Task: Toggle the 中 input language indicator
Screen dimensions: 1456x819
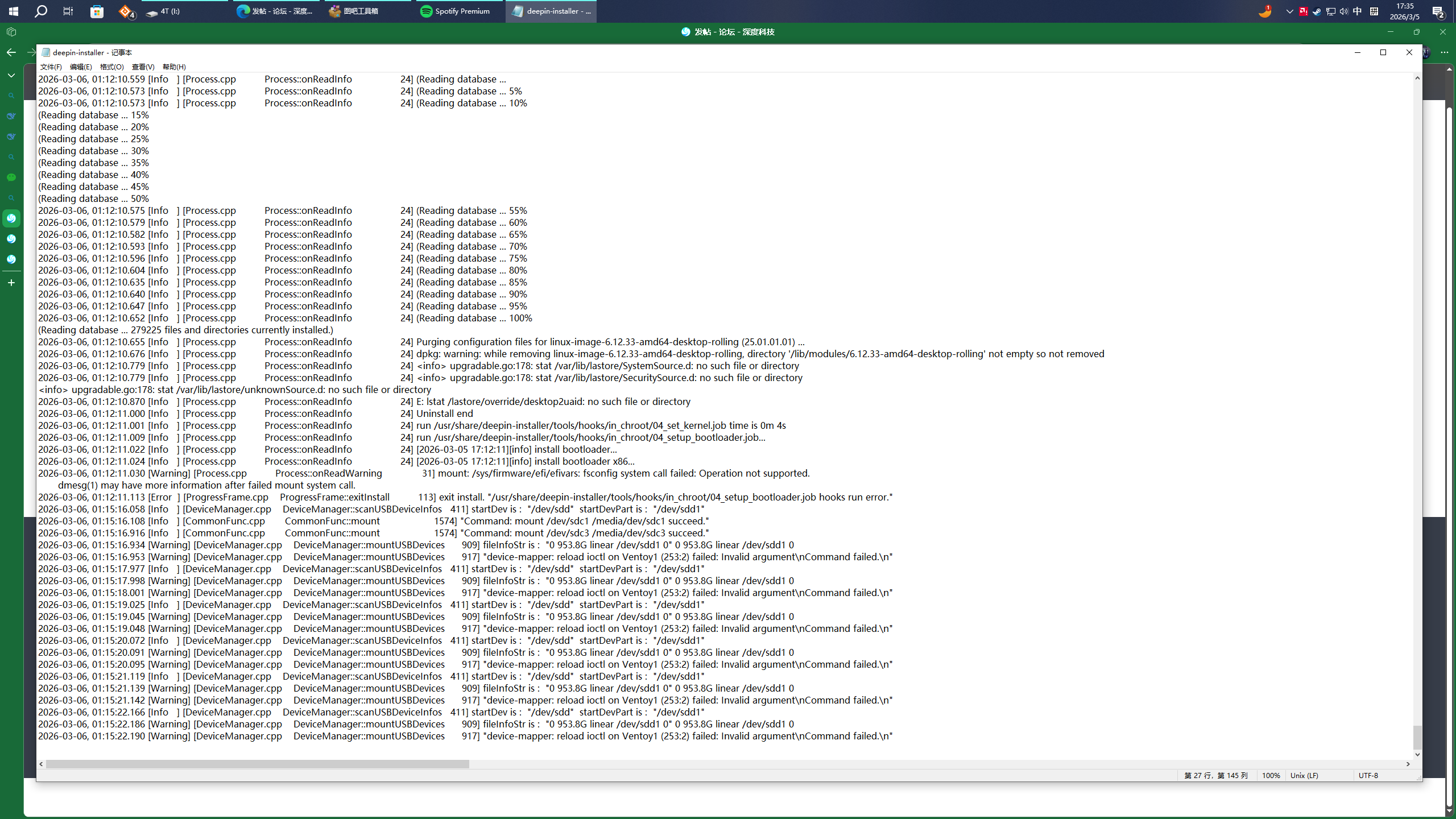Action: [1358, 11]
